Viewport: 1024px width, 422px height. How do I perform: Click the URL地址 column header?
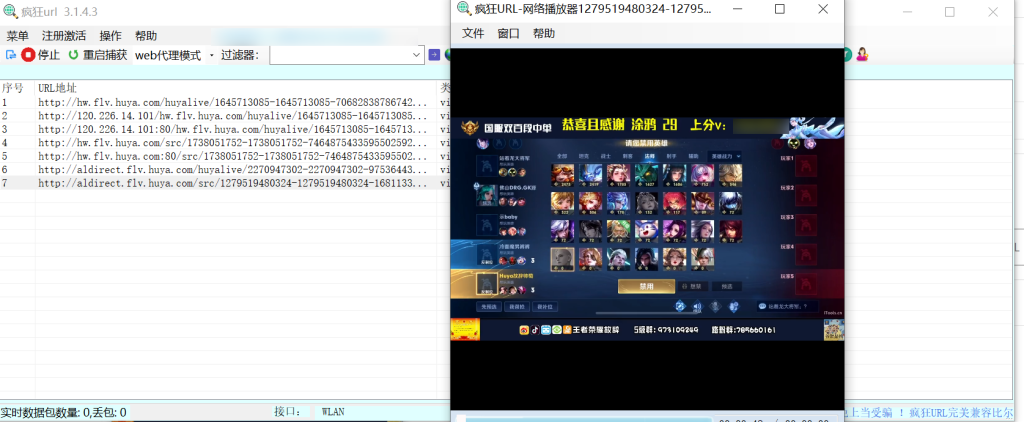click(x=57, y=88)
